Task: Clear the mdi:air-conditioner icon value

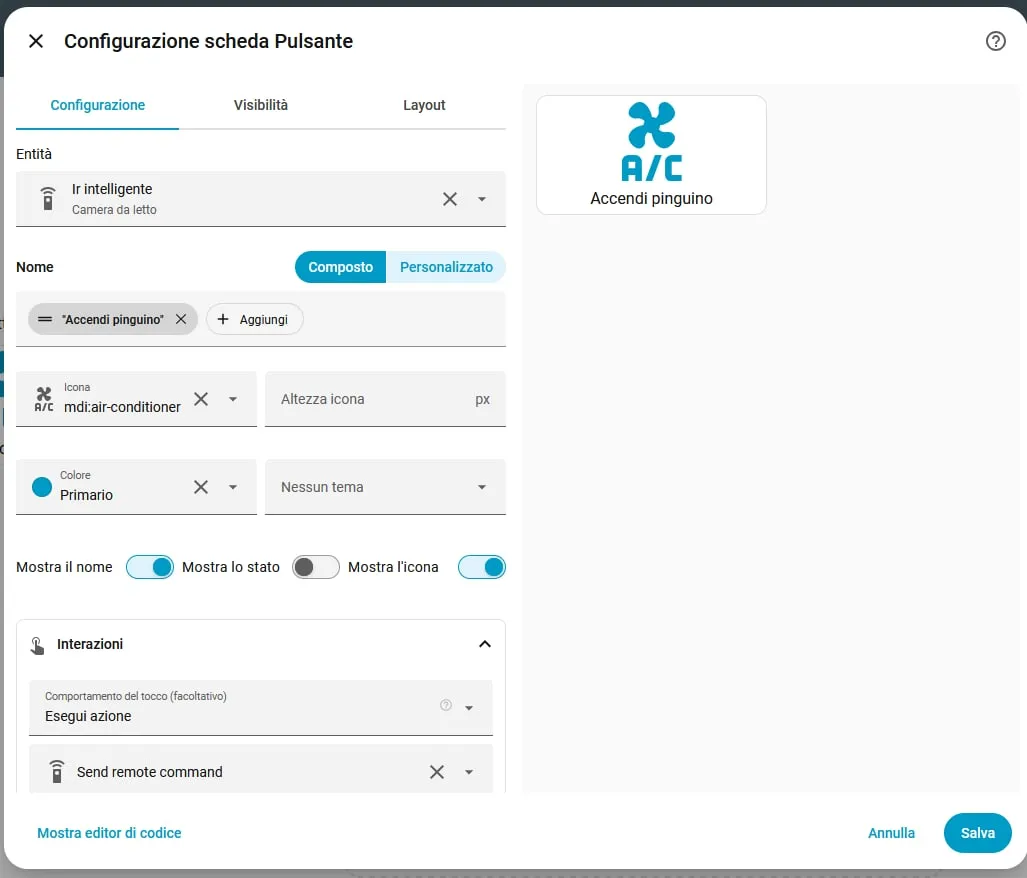Action: coord(201,399)
